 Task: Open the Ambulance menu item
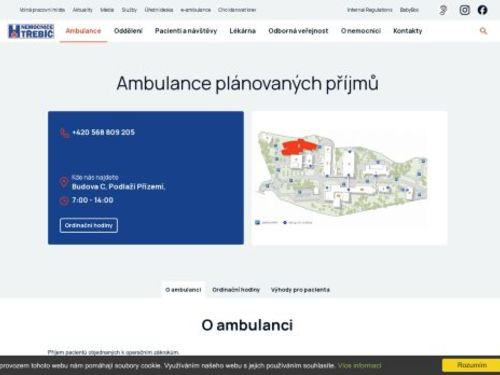83,31
